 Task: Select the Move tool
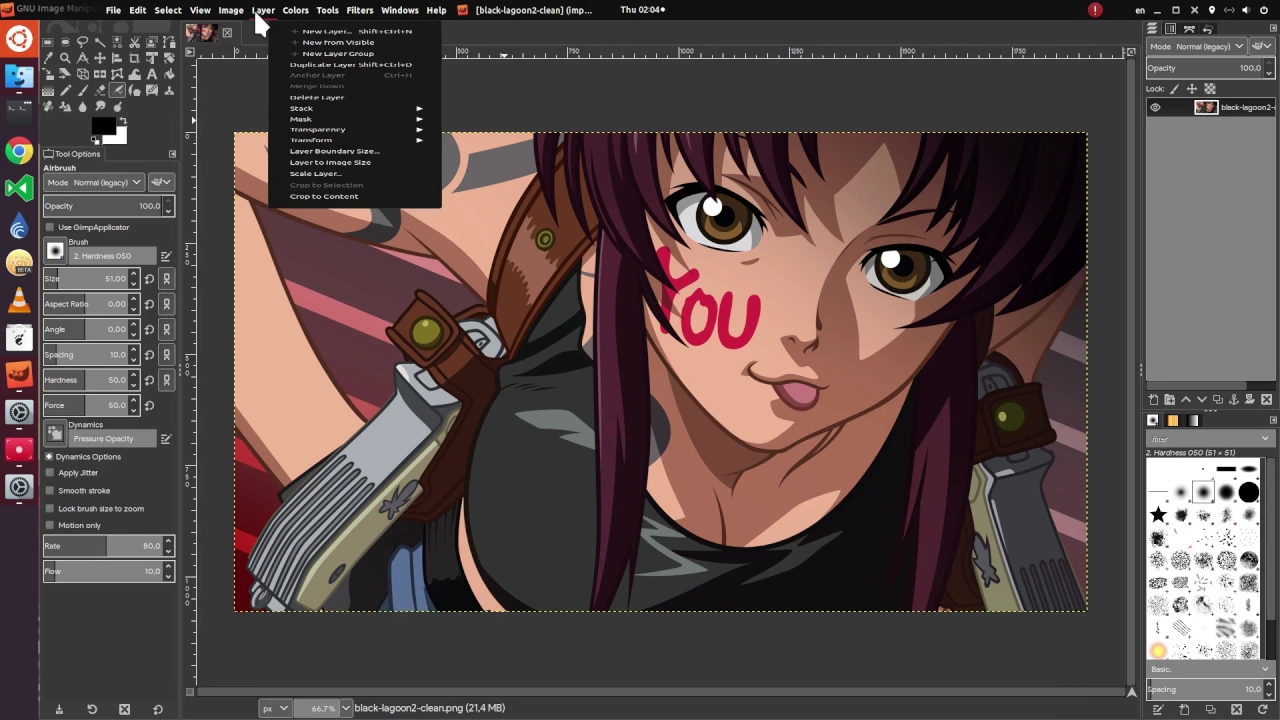tap(100, 58)
